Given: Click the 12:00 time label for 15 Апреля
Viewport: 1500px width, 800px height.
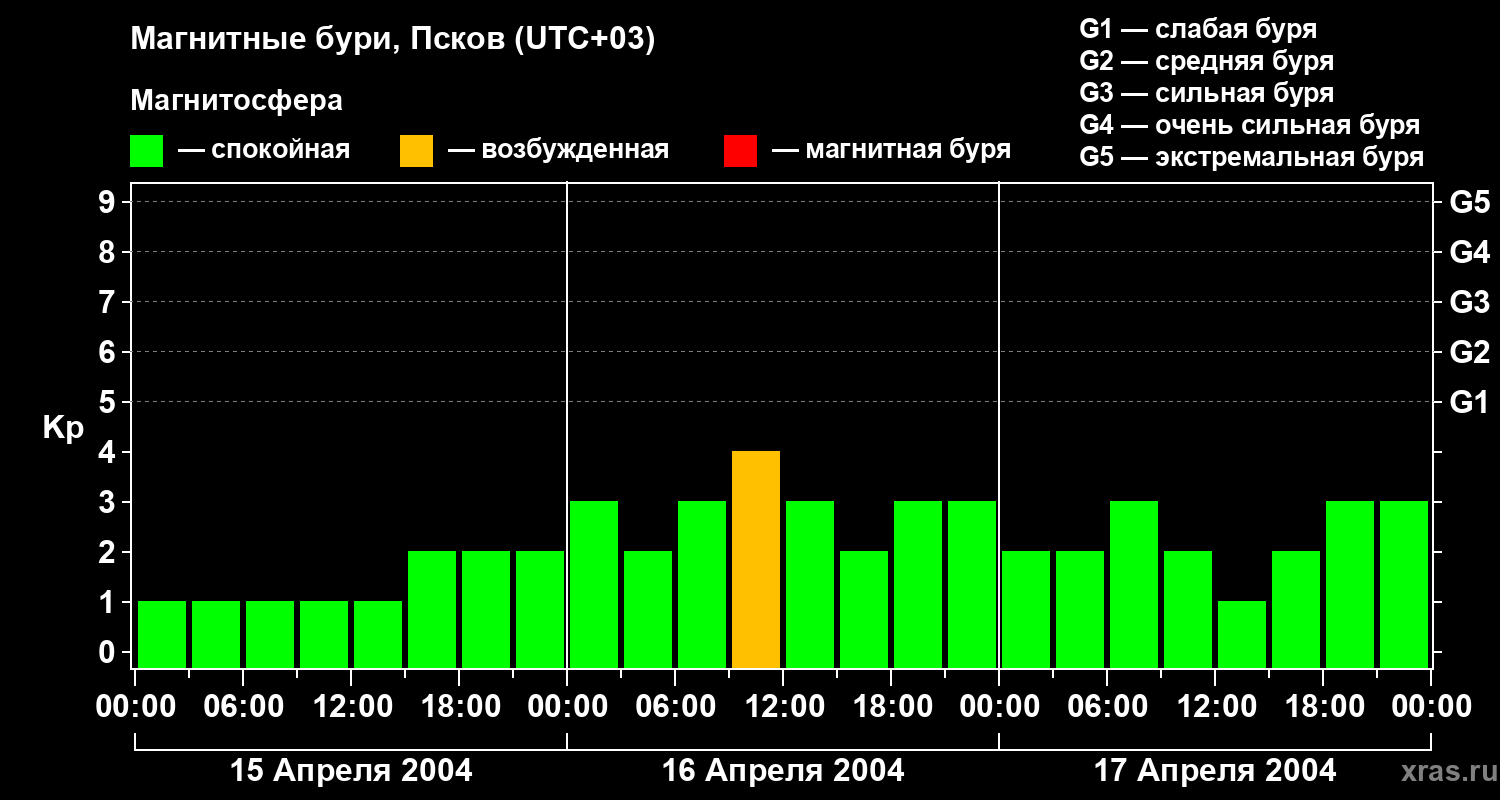Looking at the screenshot, I should [x=351, y=706].
